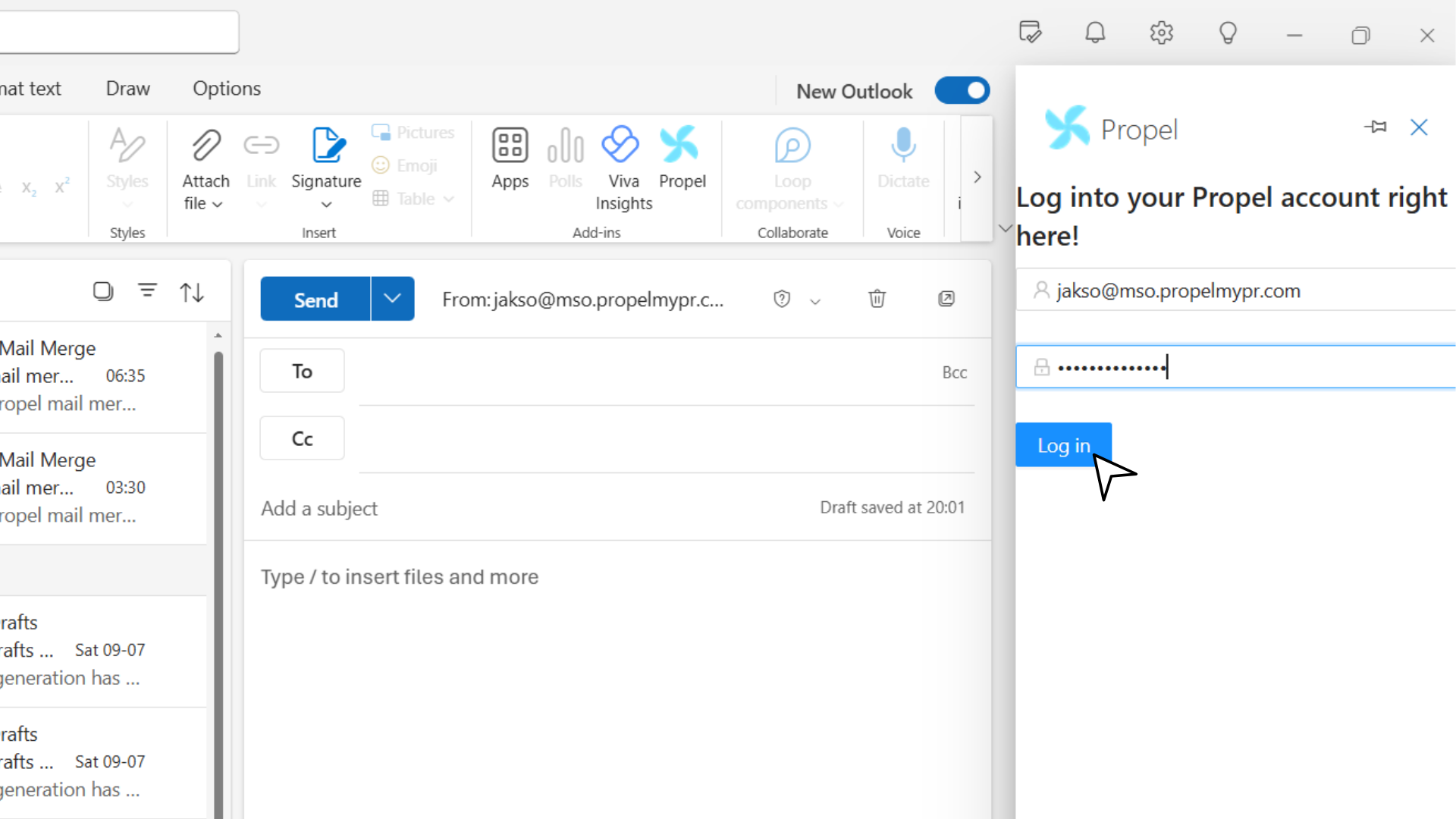Click the Link icon in the ribbon

pyautogui.click(x=262, y=144)
